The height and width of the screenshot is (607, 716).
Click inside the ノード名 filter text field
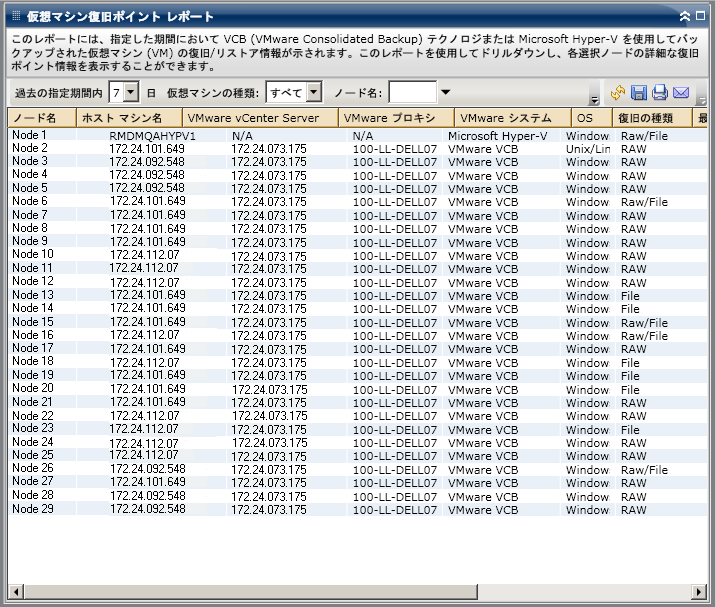(412, 93)
